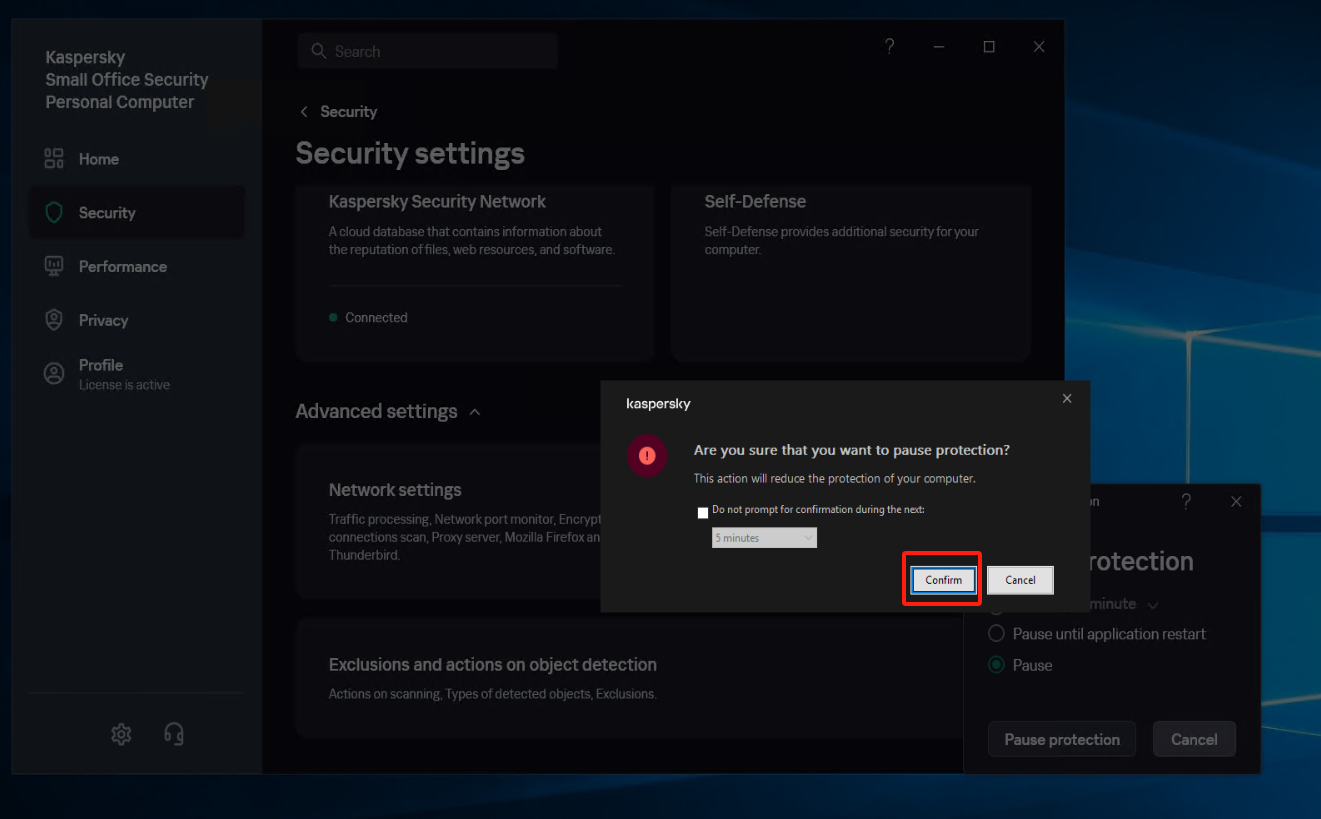
Task: Click the Profile avatar icon in sidebar
Action: [x=54, y=374]
